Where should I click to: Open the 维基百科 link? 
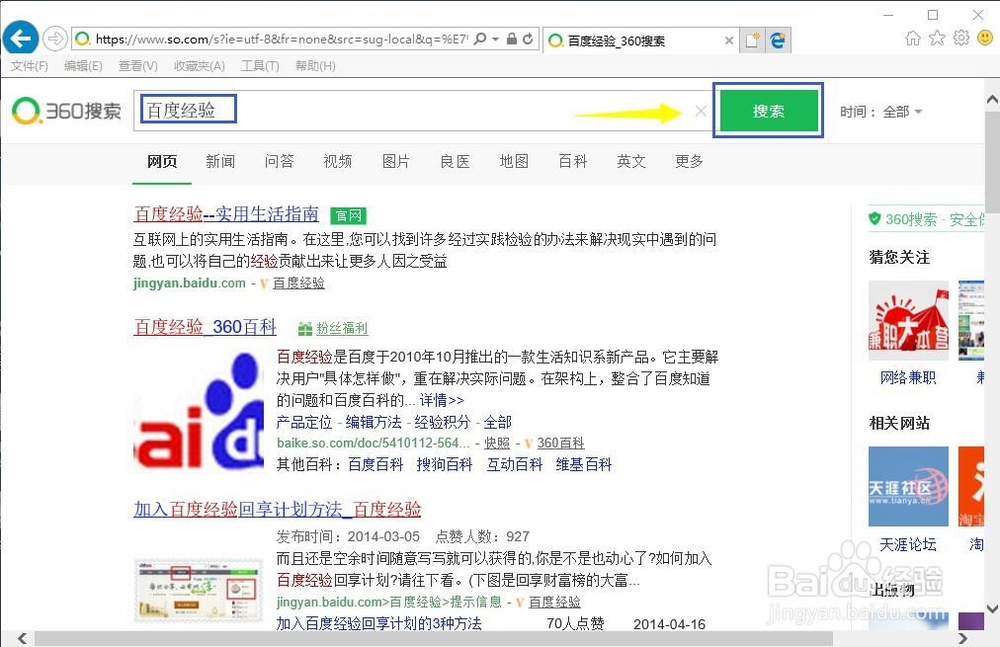pos(584,465)
